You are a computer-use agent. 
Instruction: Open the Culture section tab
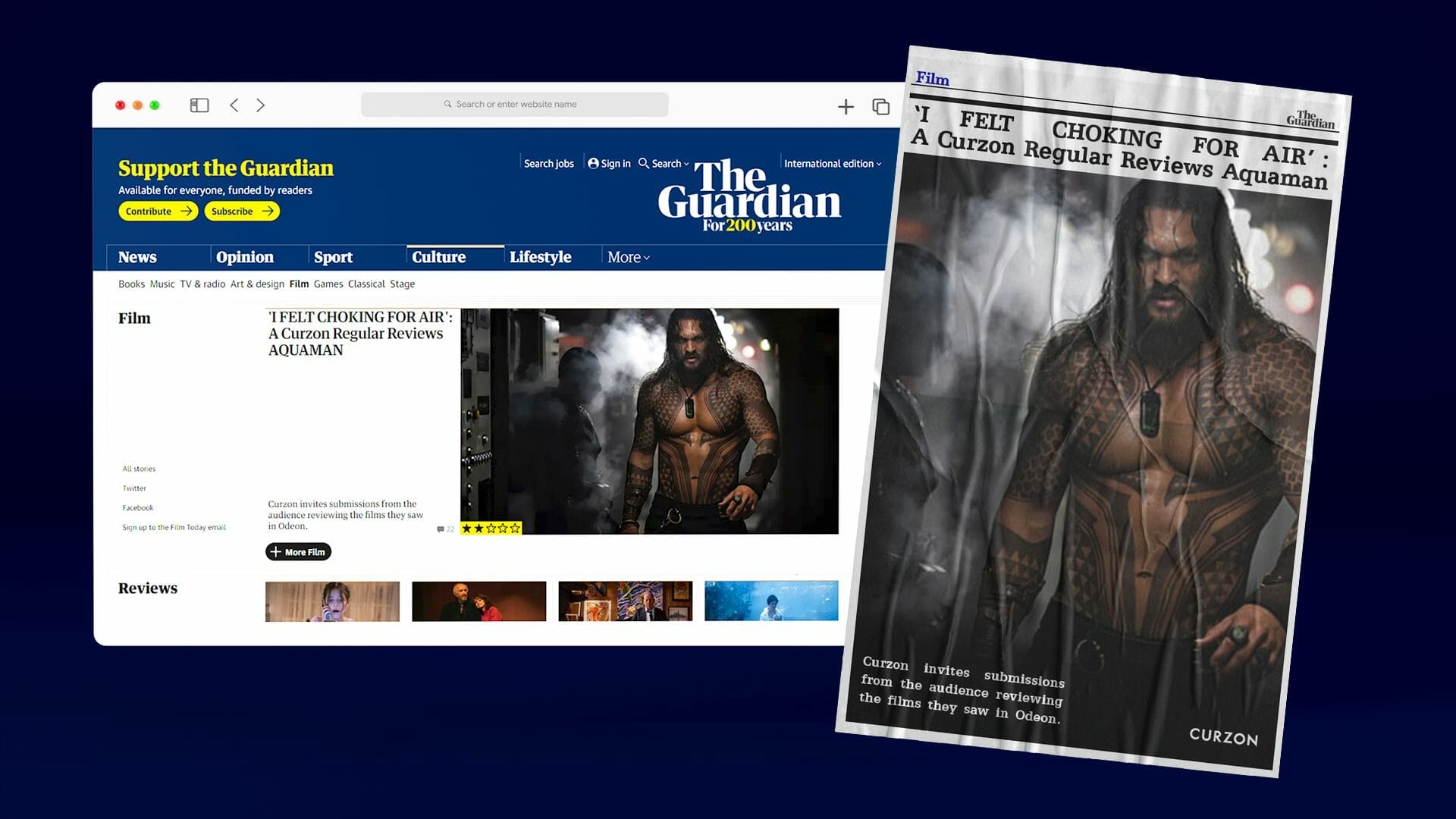[438, 257]
